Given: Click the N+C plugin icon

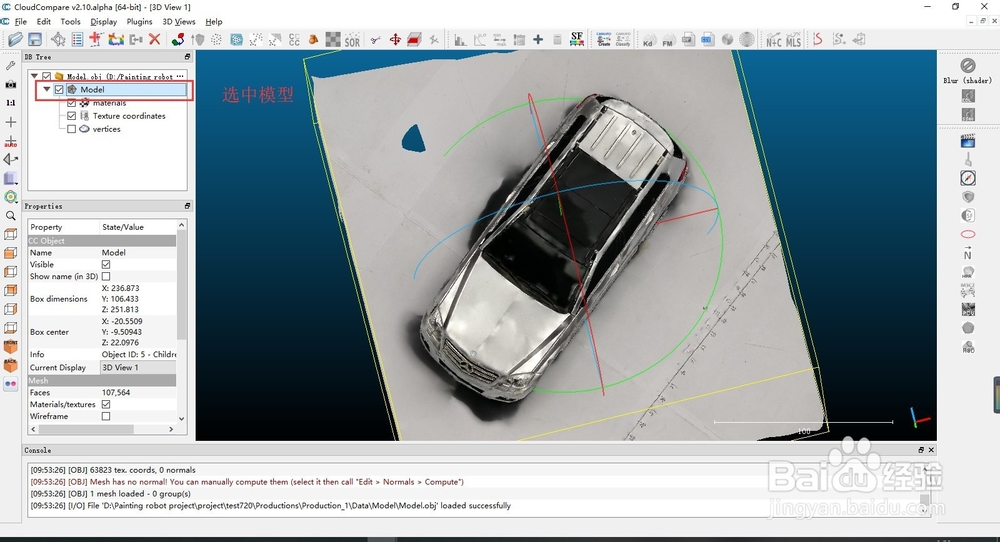Looking at the screenshot, I should click(x=774, y=40).
